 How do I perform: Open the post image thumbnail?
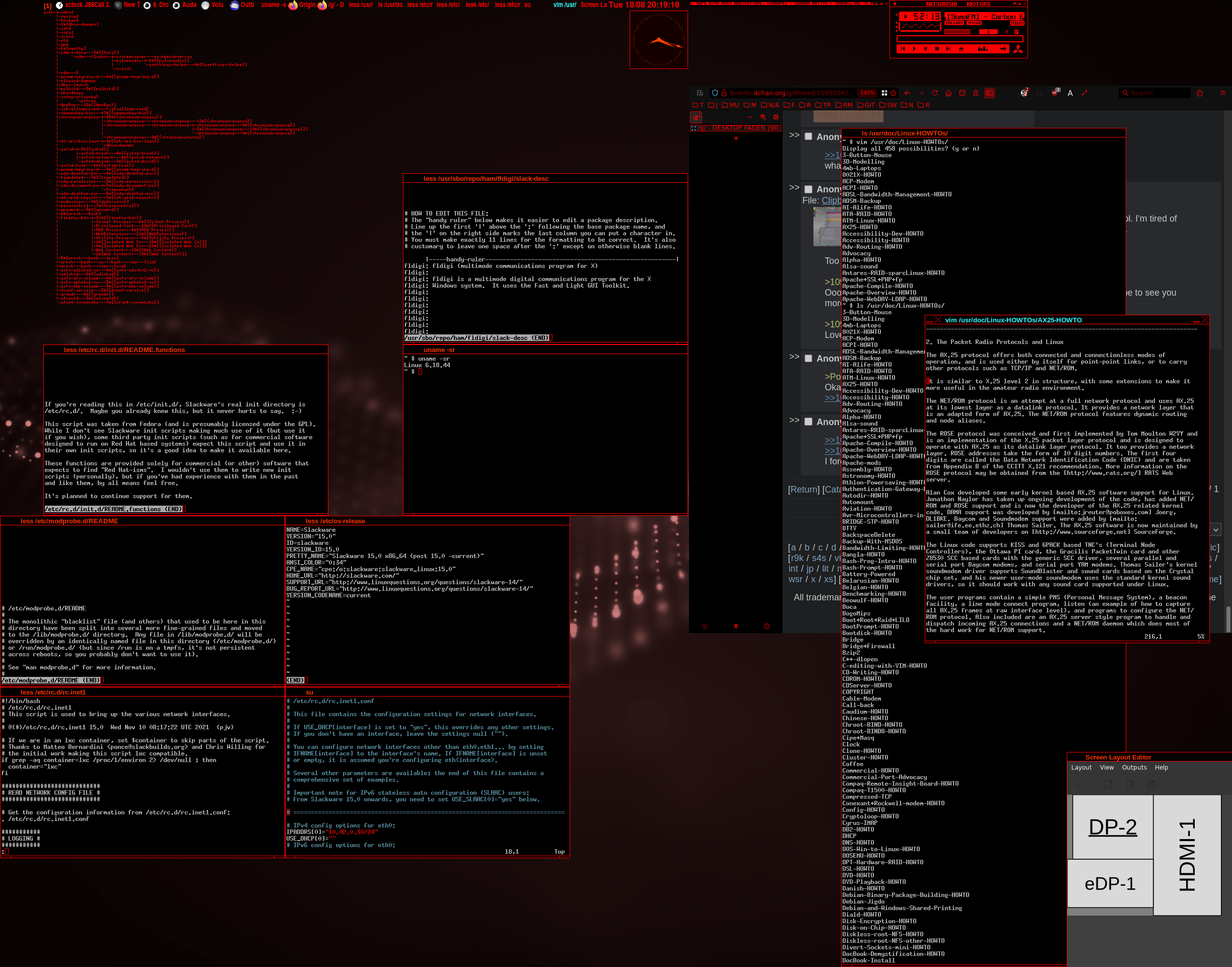pos(827,227)
